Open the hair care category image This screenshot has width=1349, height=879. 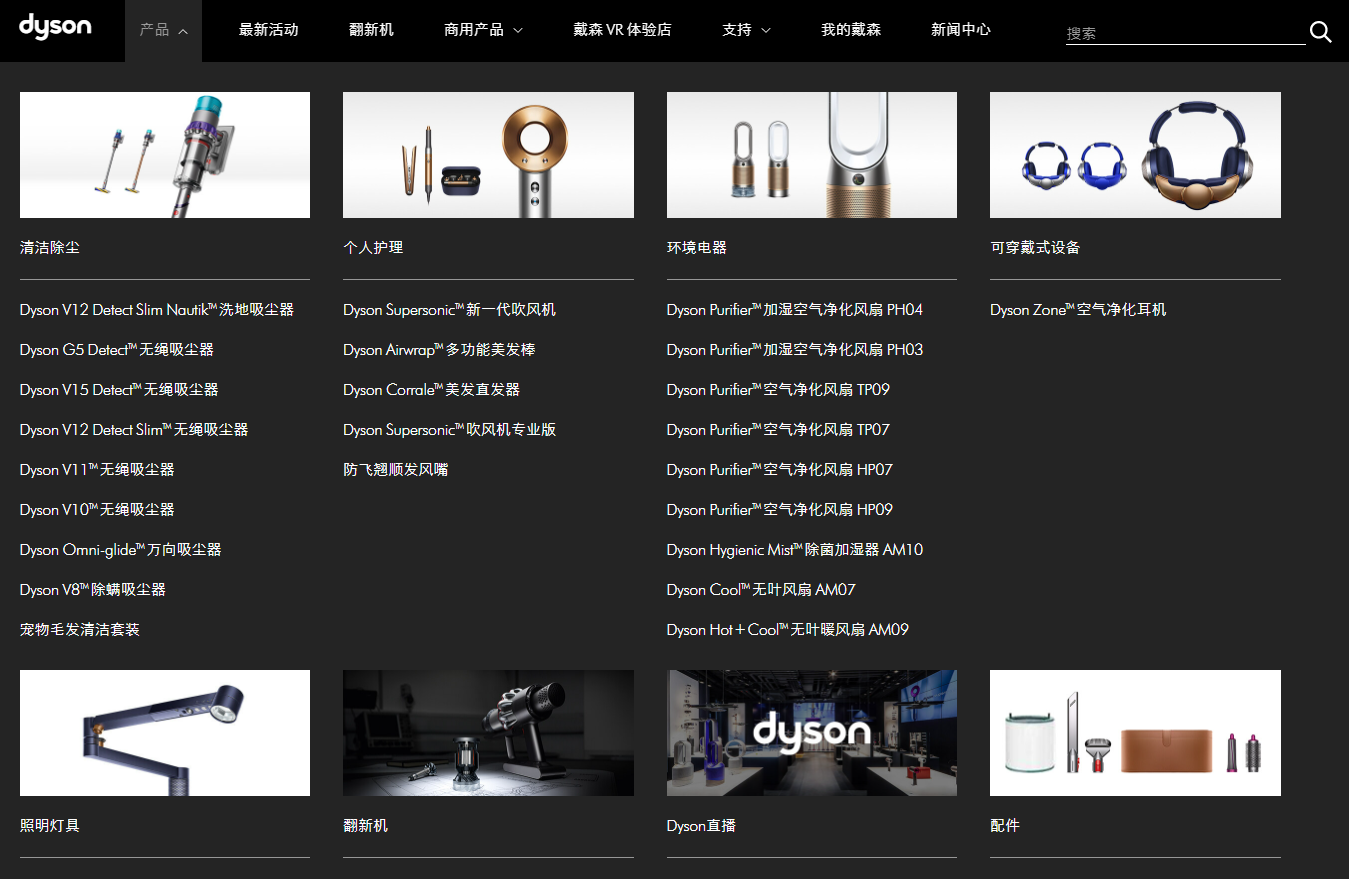488,155
